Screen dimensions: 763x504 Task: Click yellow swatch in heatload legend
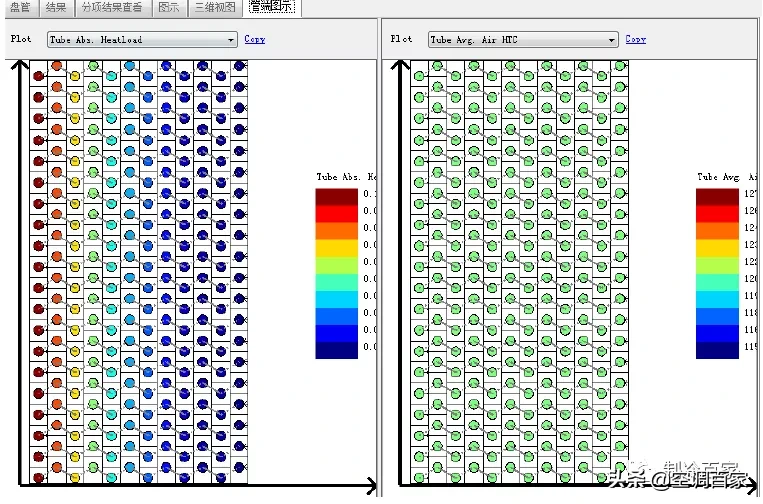336,248
